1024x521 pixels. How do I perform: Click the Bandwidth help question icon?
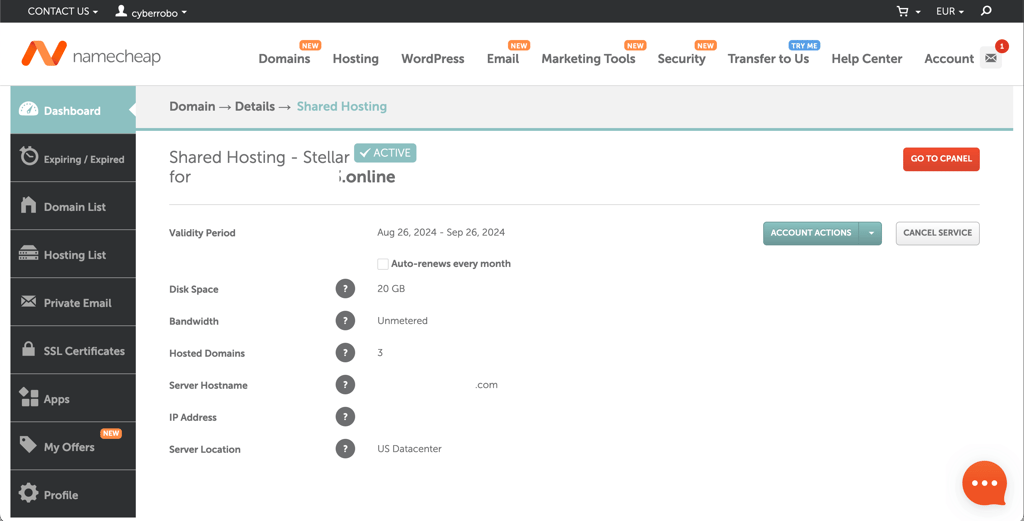coord(345,321)
